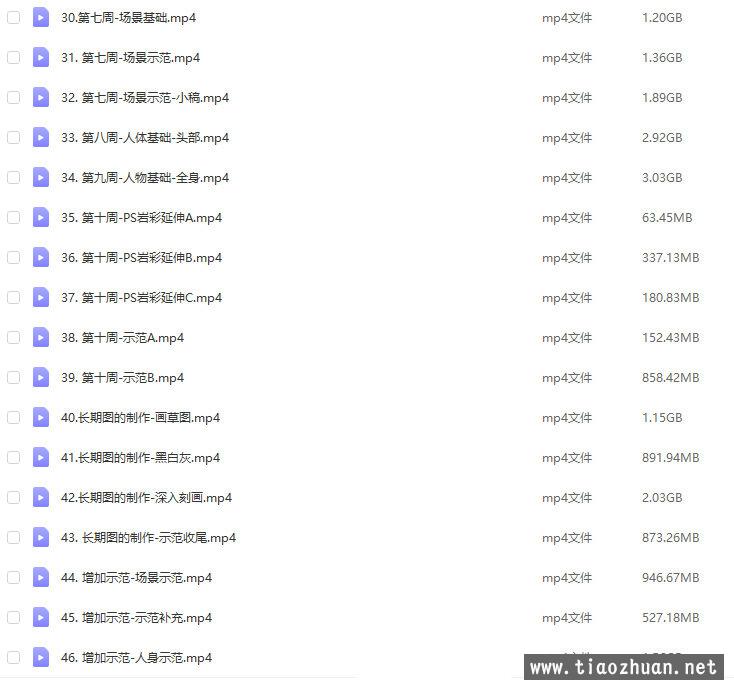Viewport: 734px width, 687px height.
Task: Click the video icon for 40.长期图的制作-画草图
Action: [41, 417]
